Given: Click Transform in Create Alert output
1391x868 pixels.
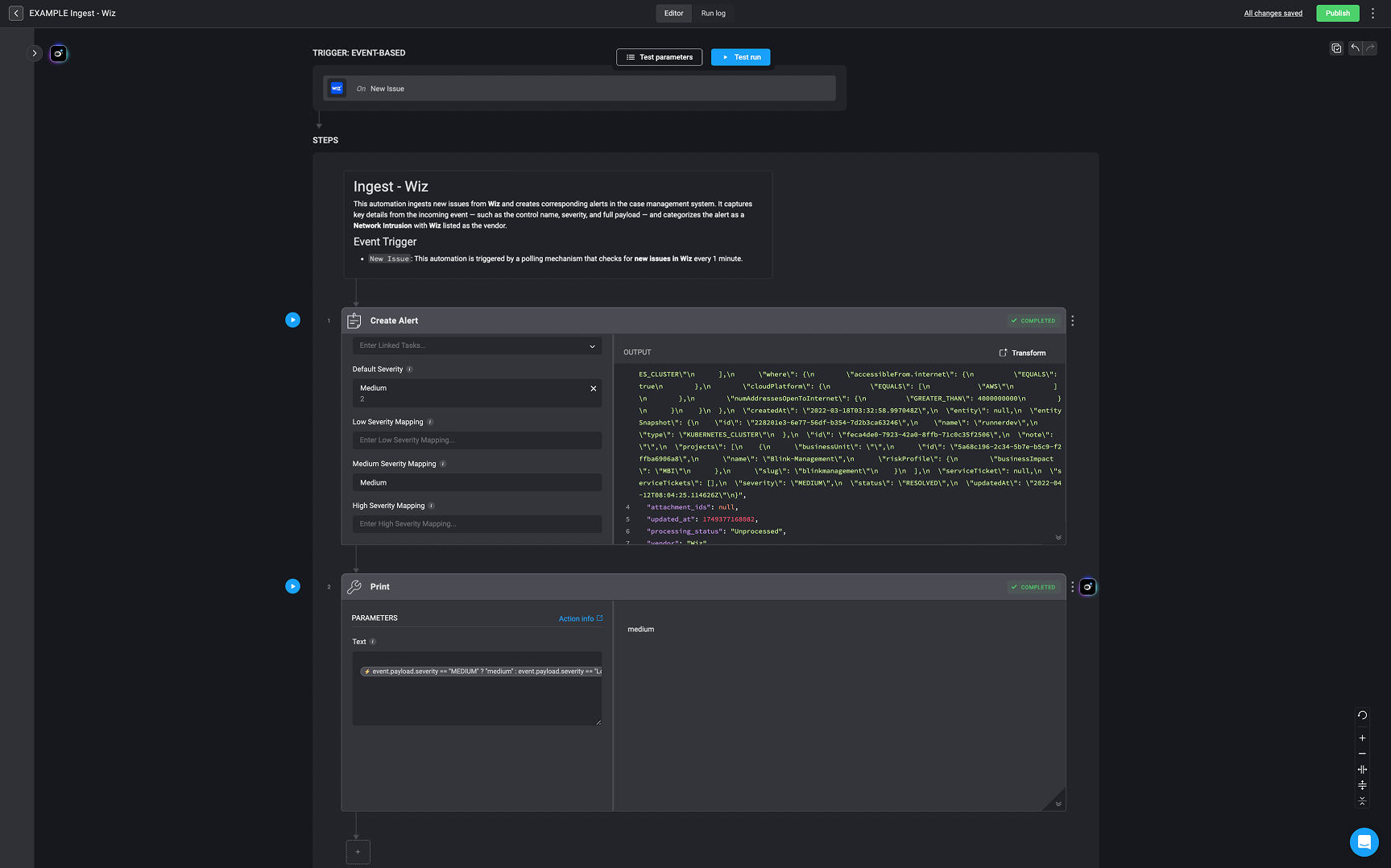Looking at the screenshot, I should [1022, 353].
